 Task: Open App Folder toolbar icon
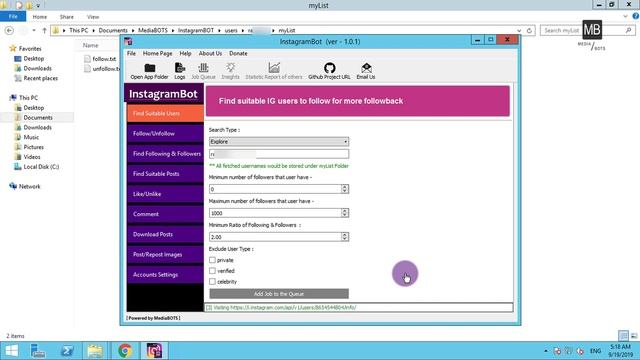[149, 71]
